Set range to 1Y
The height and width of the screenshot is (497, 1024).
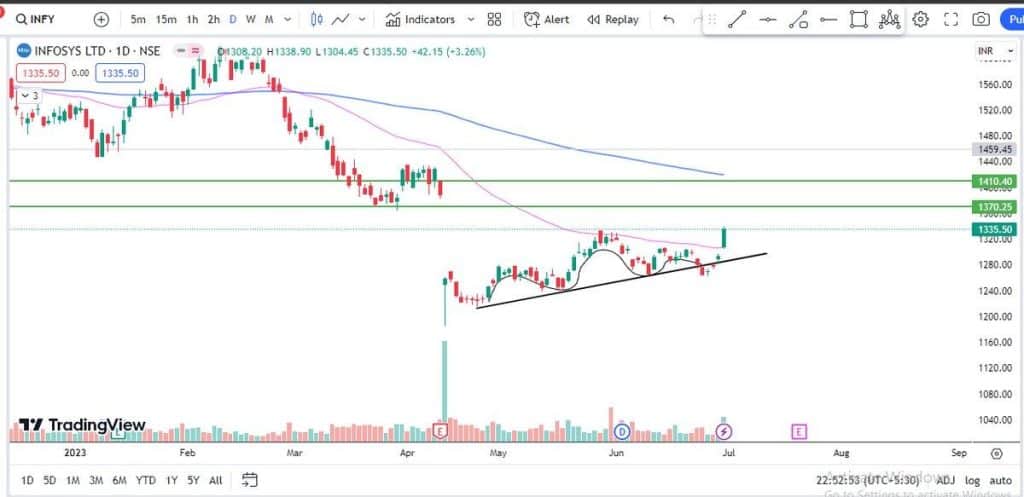pos(171,481)
